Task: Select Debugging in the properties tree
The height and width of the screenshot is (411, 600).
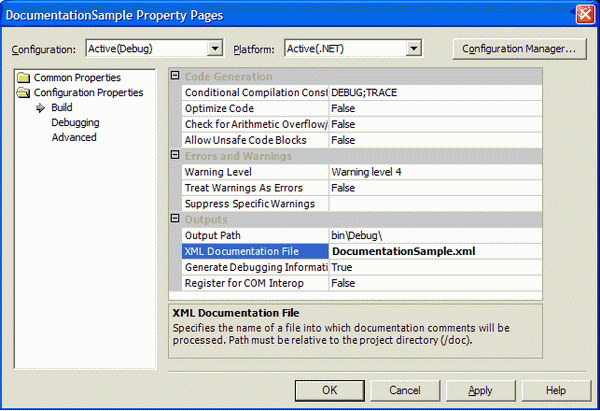Action: point(75,123)
